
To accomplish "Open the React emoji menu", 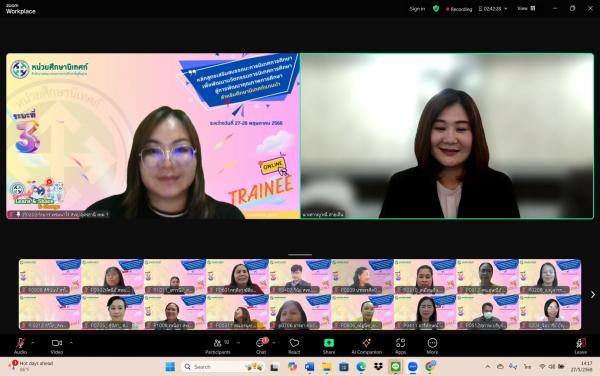I will click(x=294, y=346).
